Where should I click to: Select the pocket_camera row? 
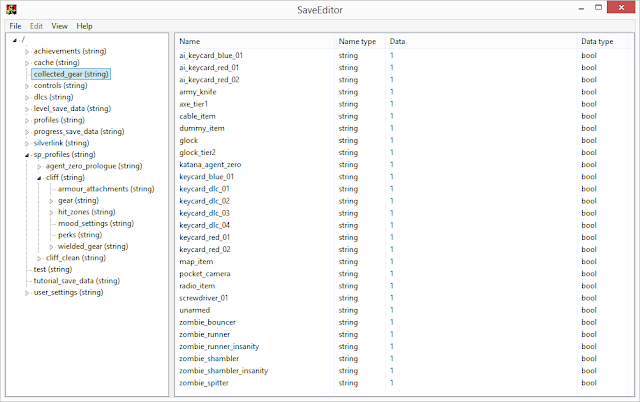(207, 273)
